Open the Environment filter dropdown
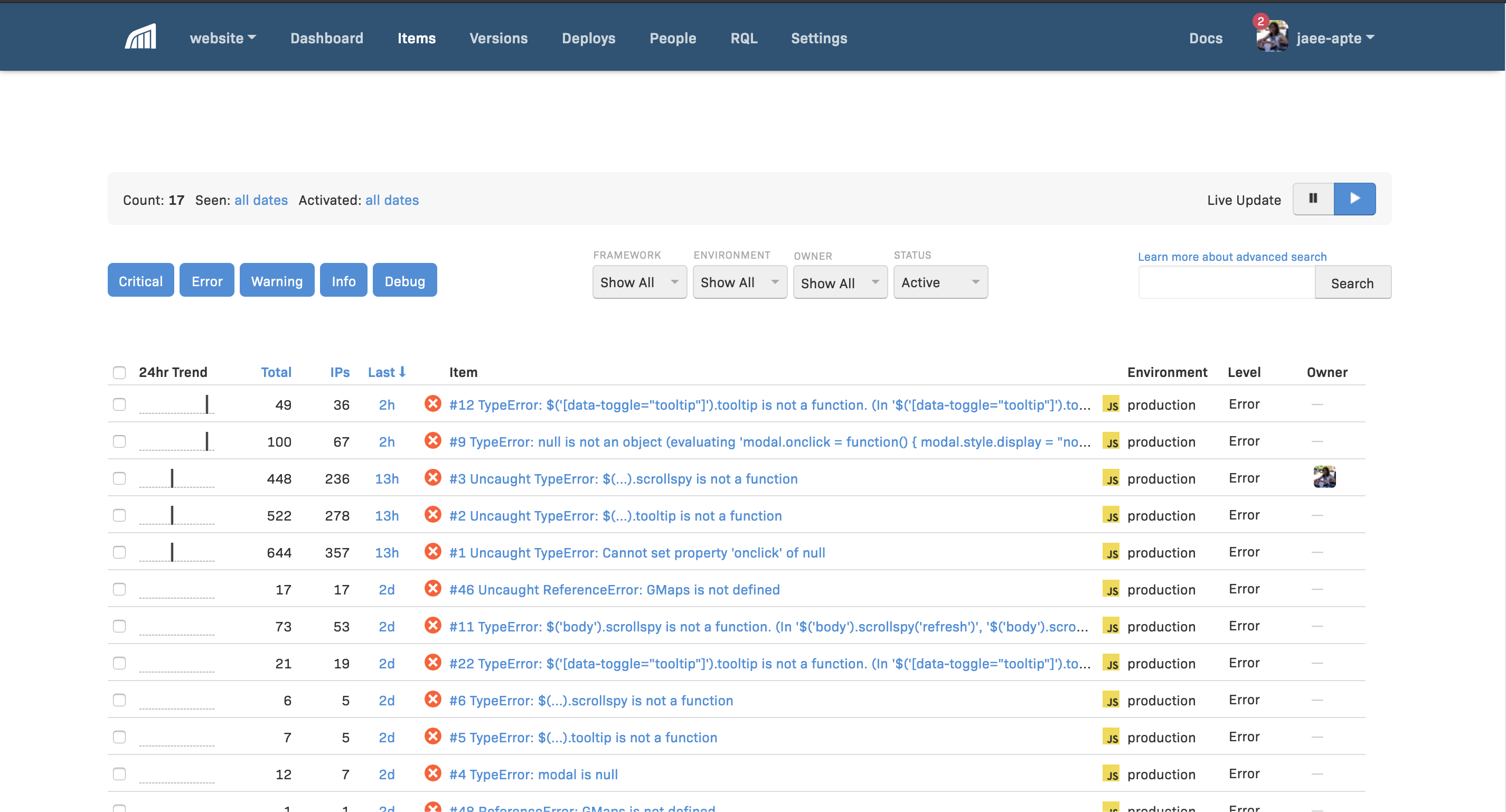The height and width of the screenshot is (812, 1506). [x=740, y=282]
